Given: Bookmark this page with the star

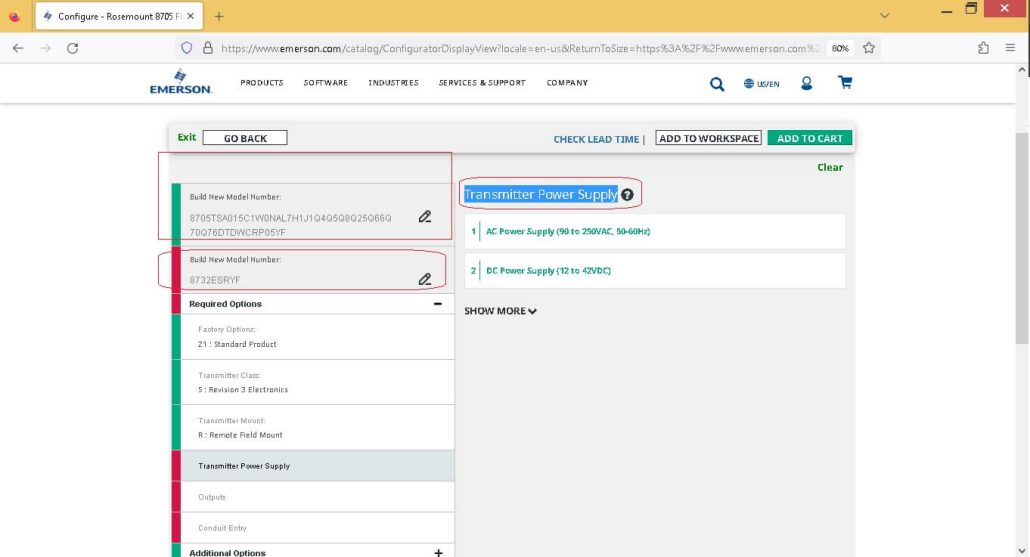Looking at the screenshot, I should click(x=868, y=48).
